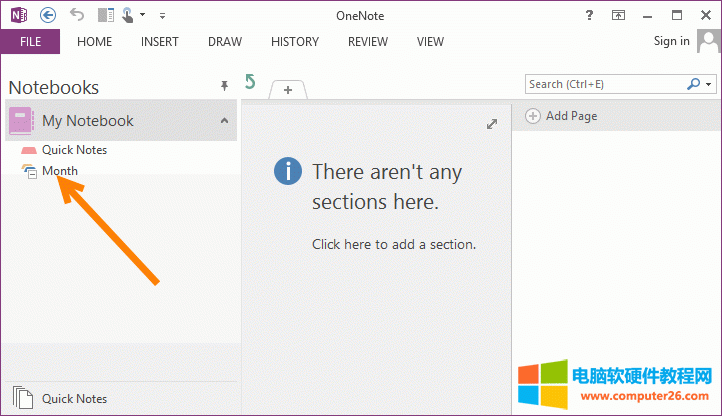Switch to the INSERT ribbon tab
The height and width of the screenshot is (416, 722).
(160, 42)
